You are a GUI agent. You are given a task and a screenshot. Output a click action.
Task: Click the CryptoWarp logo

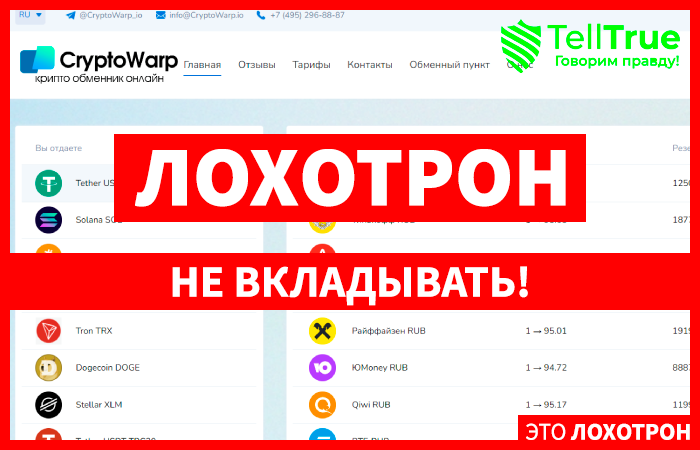[99, 64]
